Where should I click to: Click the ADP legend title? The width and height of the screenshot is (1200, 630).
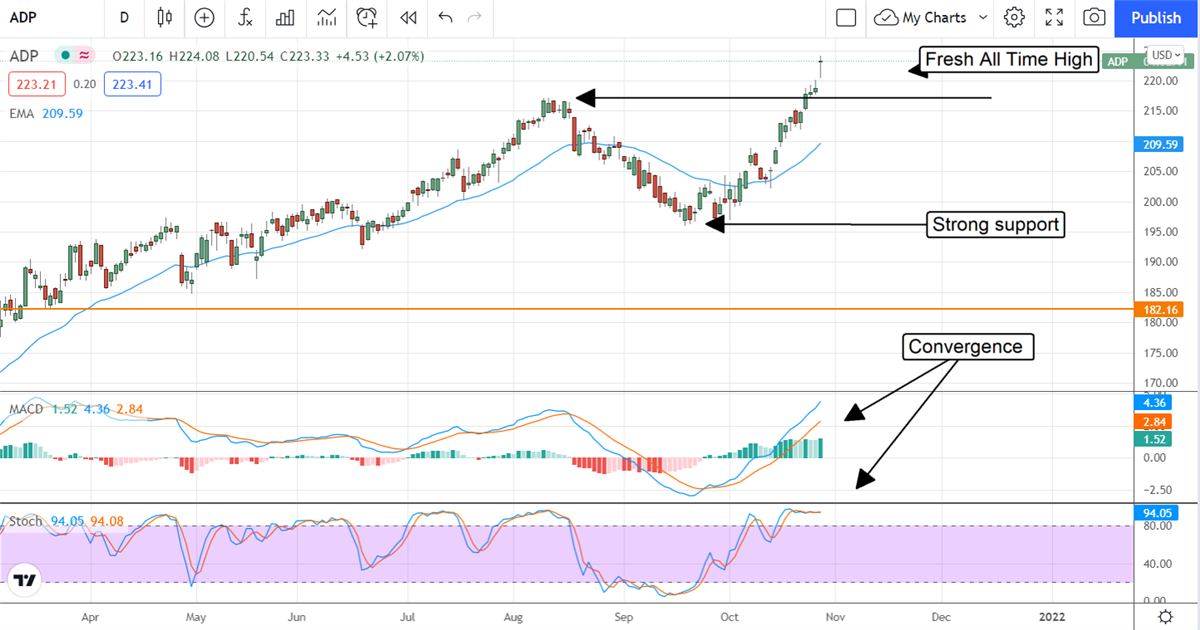pos(24,56)
